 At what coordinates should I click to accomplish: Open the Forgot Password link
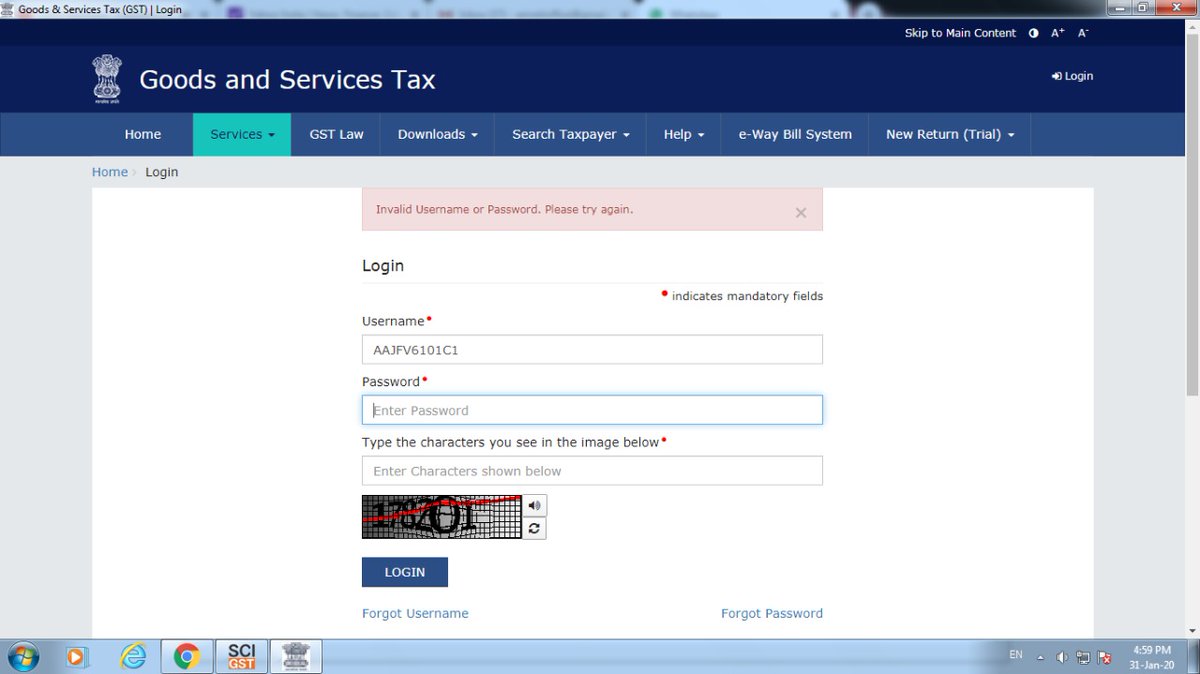[x=772, y=613]
